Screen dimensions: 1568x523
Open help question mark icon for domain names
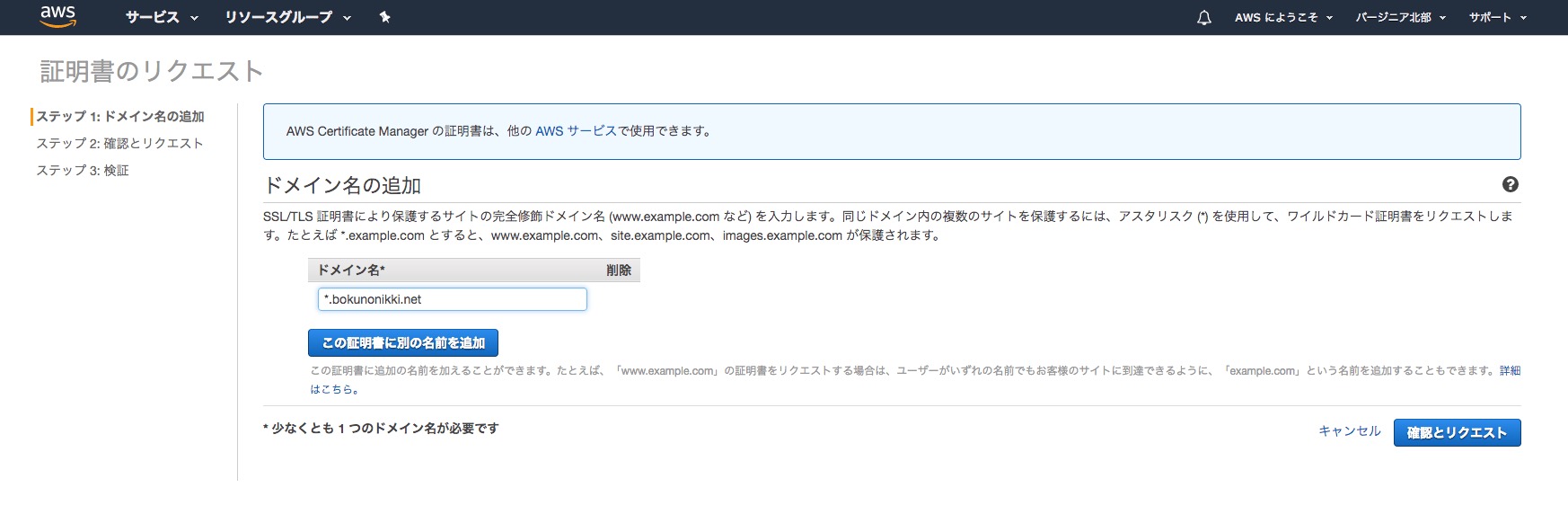point(1511,184)
